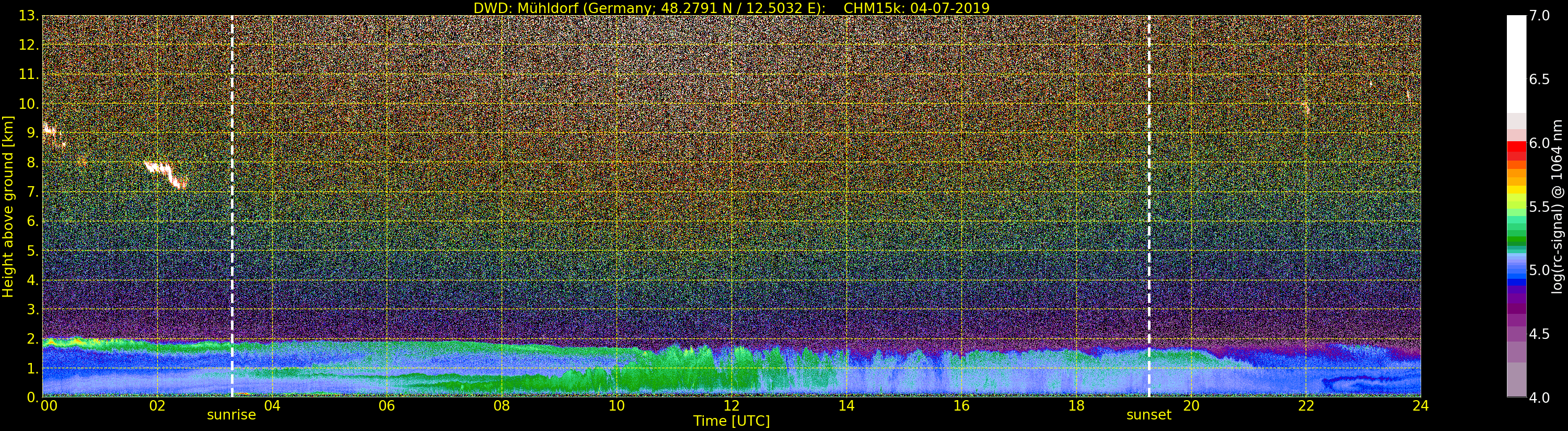Click the height tick label '11.'
This screenshot has width=1568, height=431.
(28, 74)
